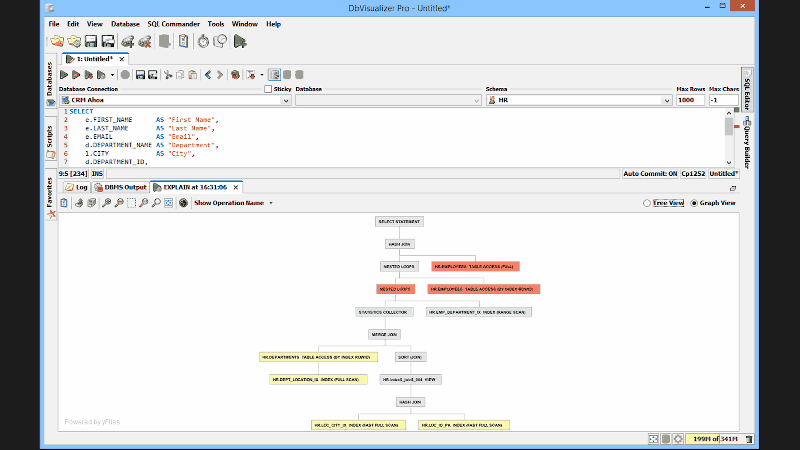Image resolution: width=800 pixels, height=450 pixels.
Task: Click the next right arrow in editor toolbar
Action: (x=220, y=75)
